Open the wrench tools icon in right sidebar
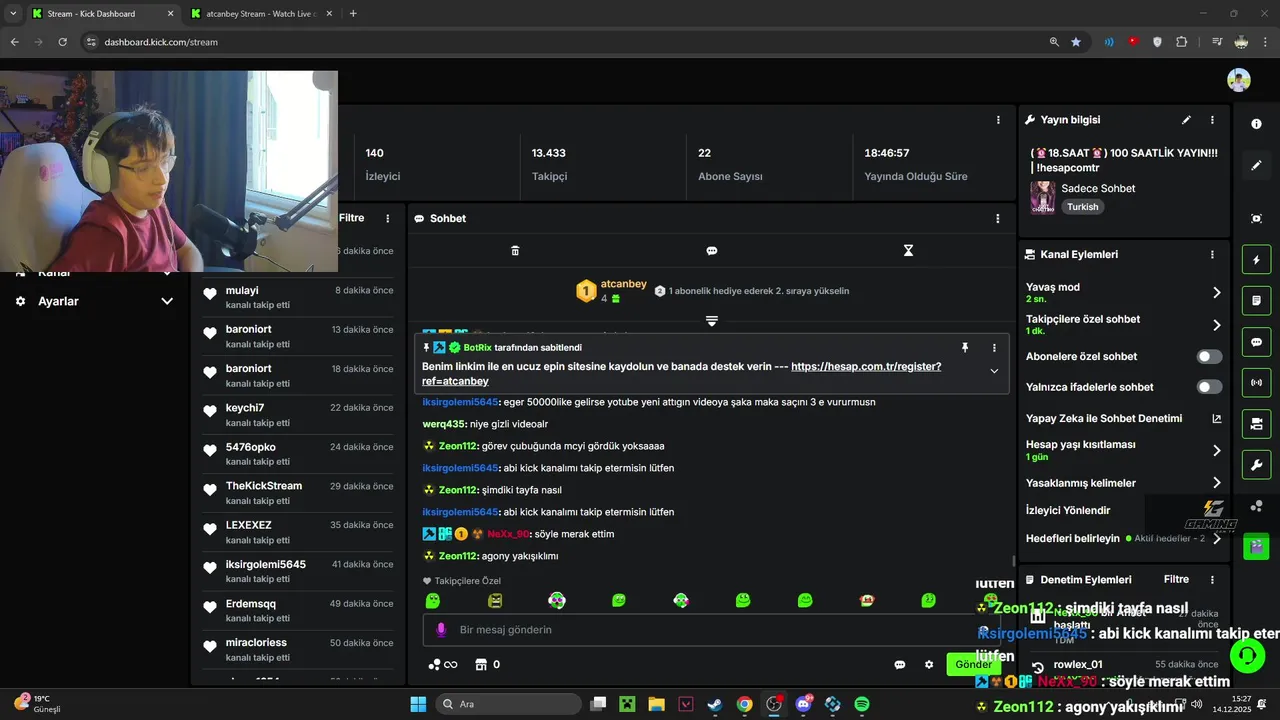Screen dimensions: 1280x720 click(1256, 465)
